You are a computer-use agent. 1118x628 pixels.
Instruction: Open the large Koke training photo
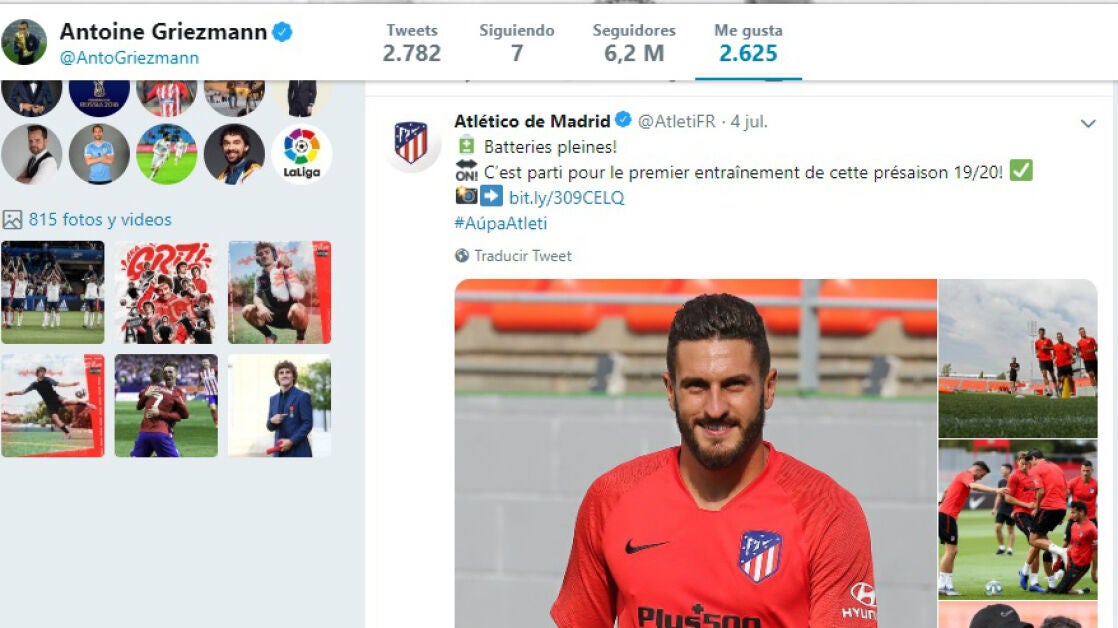(695, 453)
